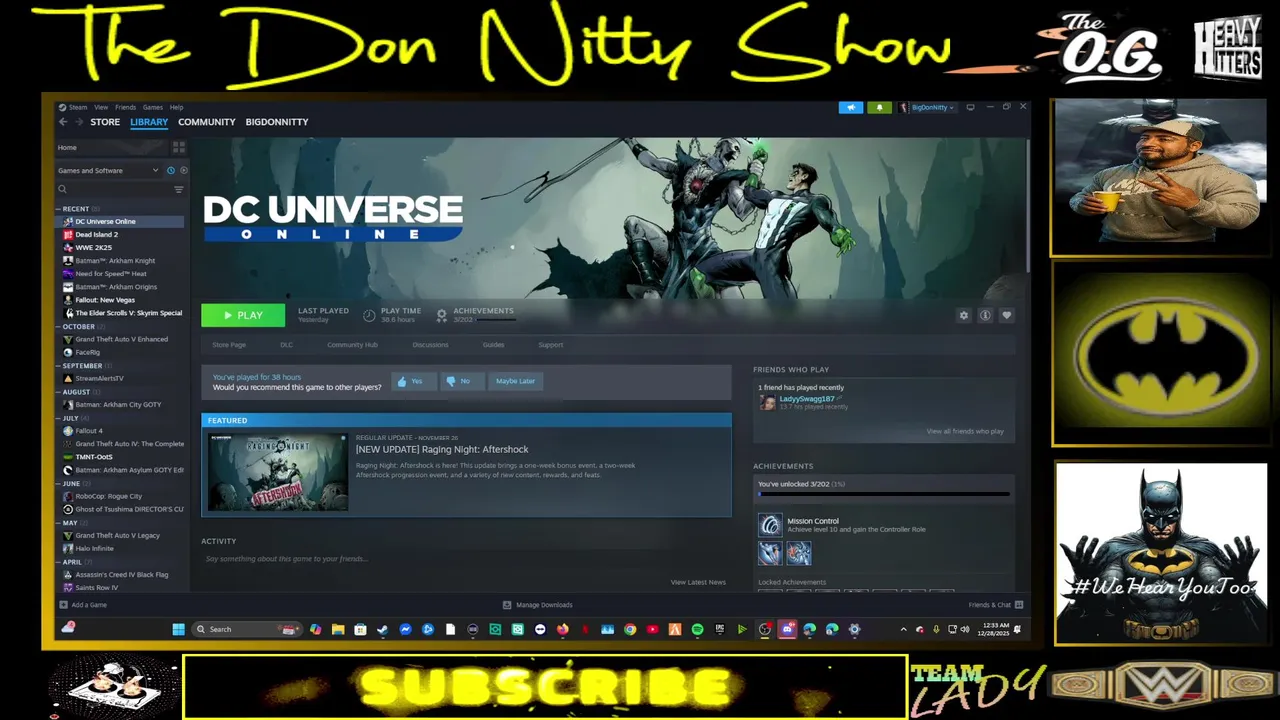The width and height of the screenshot is (1280, 720).
Task: Click the taskbar Search box
Action: click(x=245, y=629)
